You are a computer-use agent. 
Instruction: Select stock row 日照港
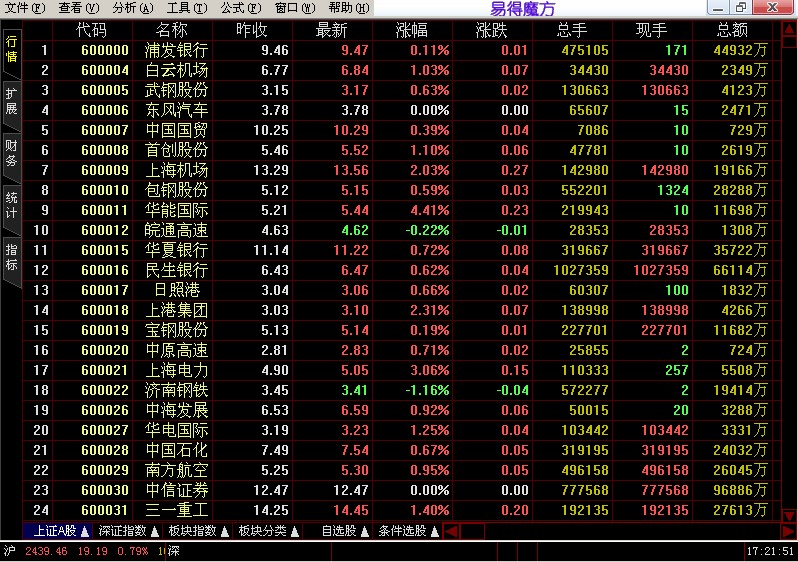coord(401,290)
